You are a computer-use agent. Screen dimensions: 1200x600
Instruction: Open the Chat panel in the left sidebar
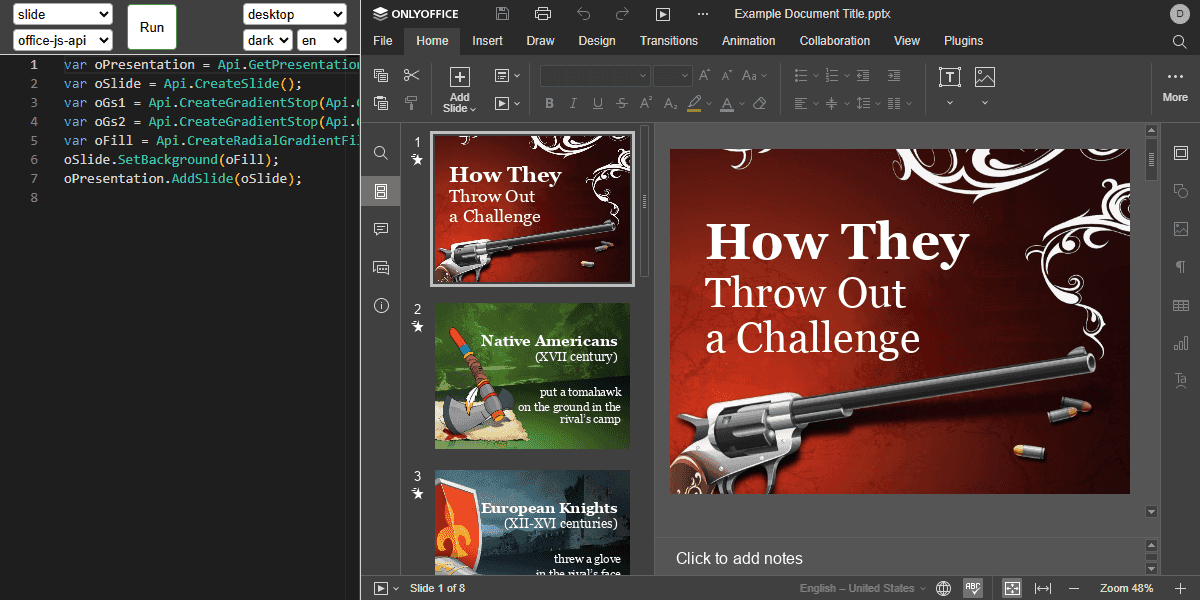381,267
